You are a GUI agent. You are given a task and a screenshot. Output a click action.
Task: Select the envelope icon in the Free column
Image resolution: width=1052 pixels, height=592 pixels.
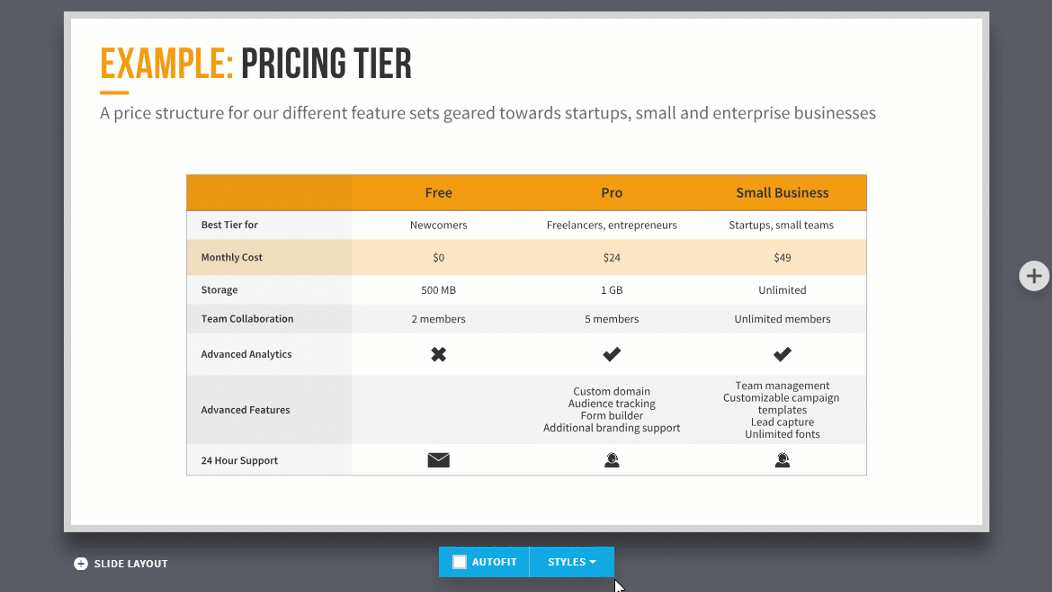[x=439, y=460]
